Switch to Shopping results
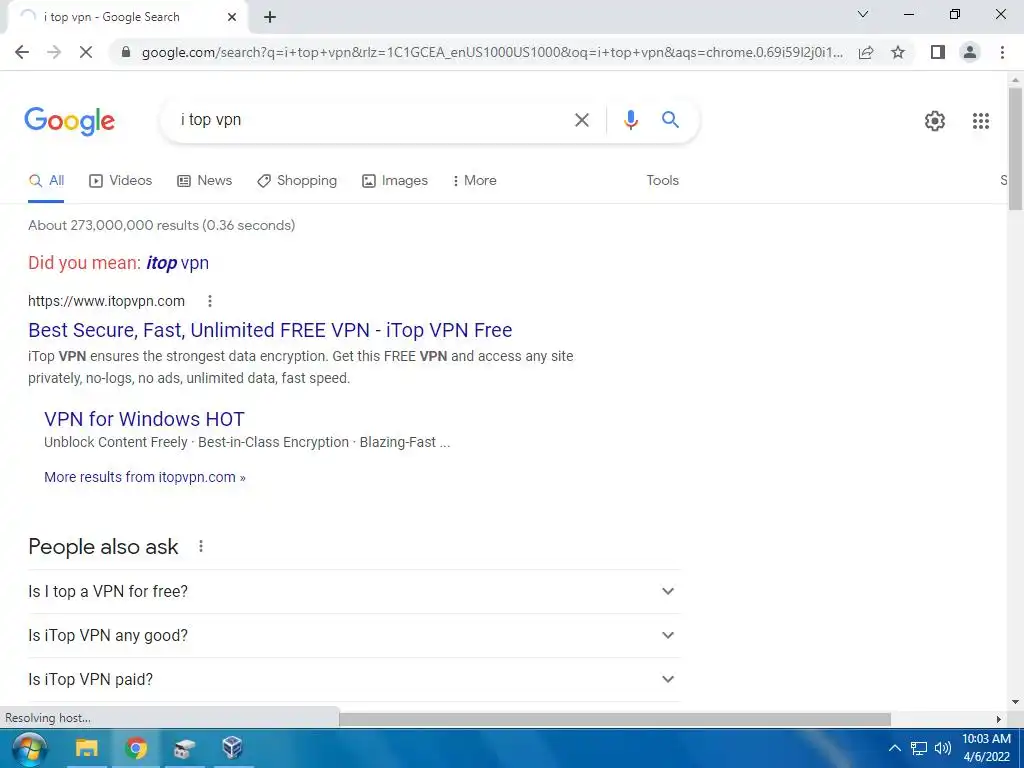 297,181
